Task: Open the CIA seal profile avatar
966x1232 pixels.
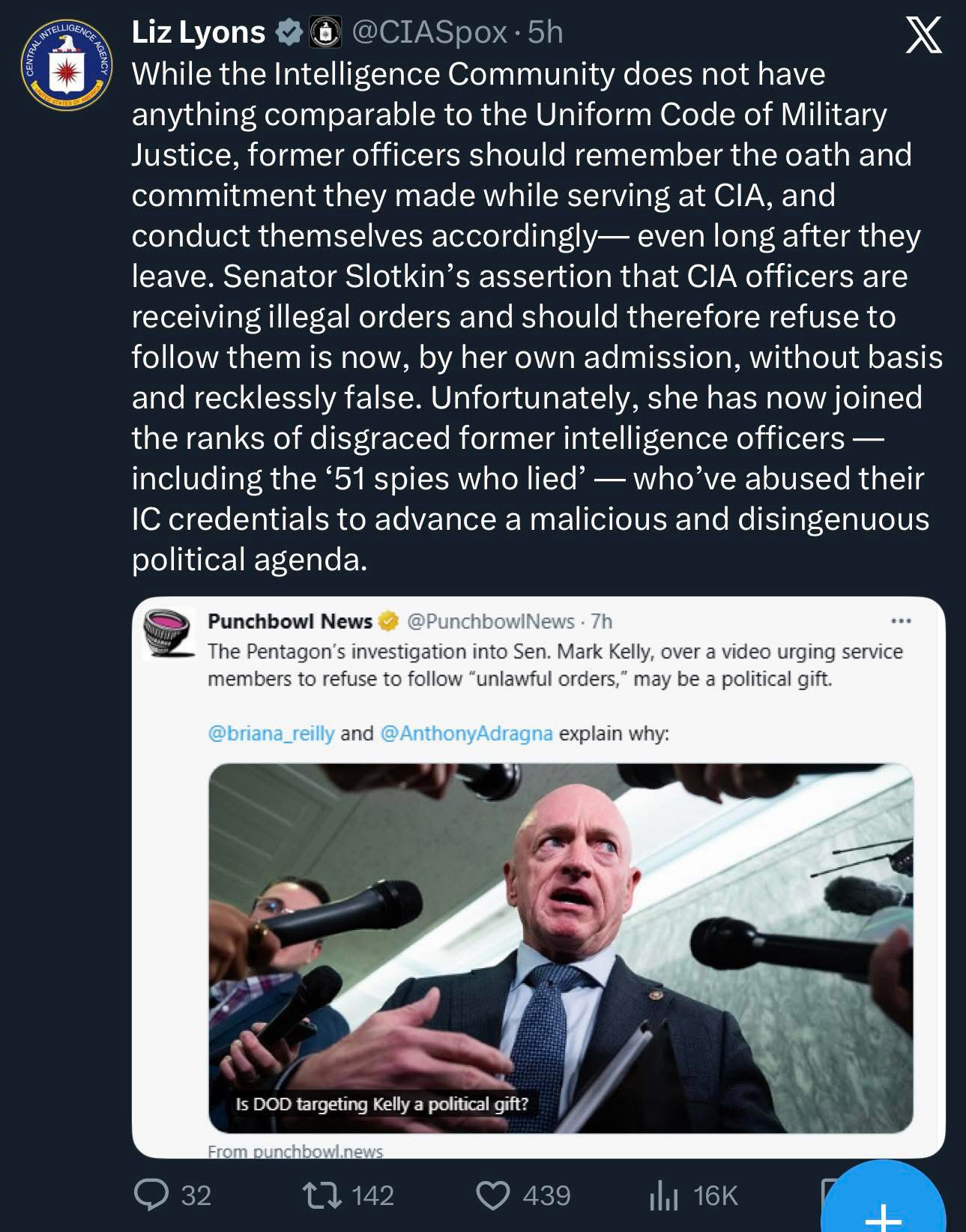Action: point(66,65)
